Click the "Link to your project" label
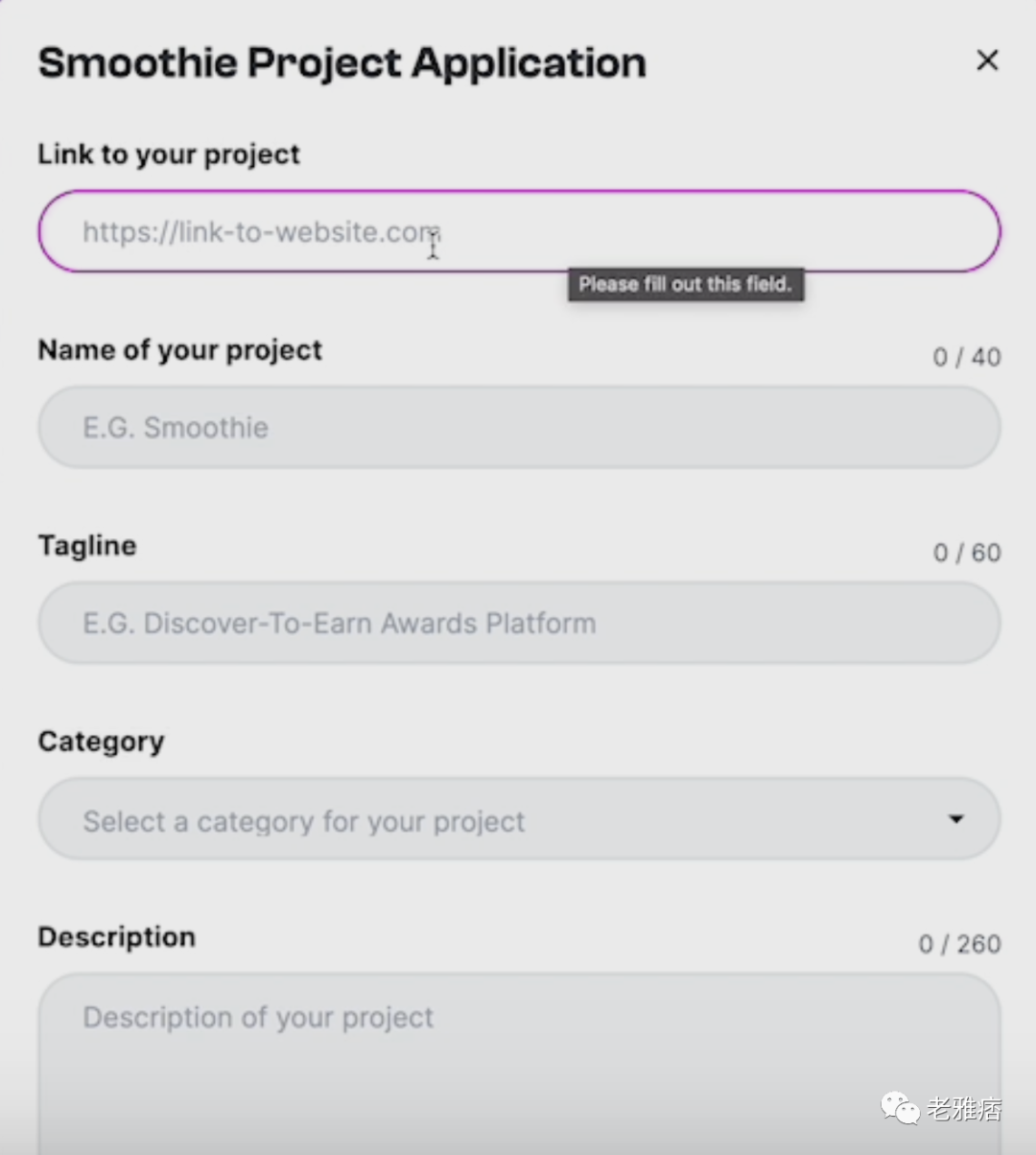Image resolution: width=1036 pixels, height=1155 pixels. [x=169, y=154]
